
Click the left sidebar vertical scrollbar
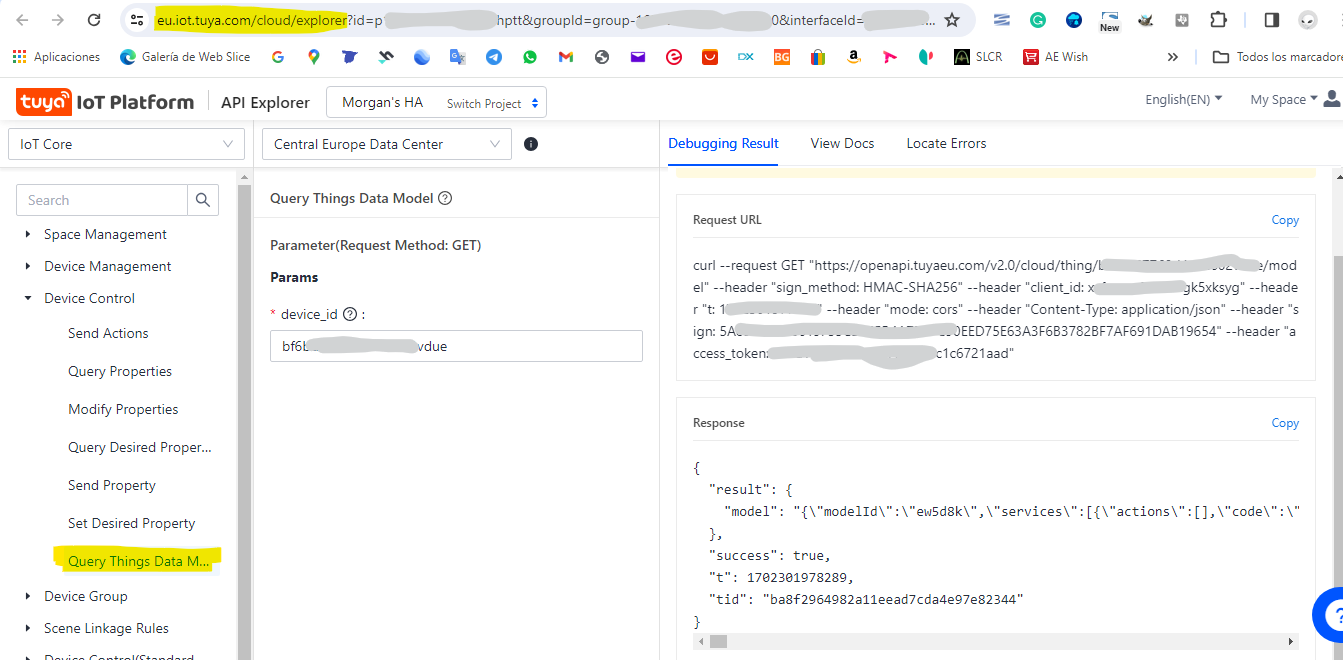pyautogui.click(x=244, y=420)
